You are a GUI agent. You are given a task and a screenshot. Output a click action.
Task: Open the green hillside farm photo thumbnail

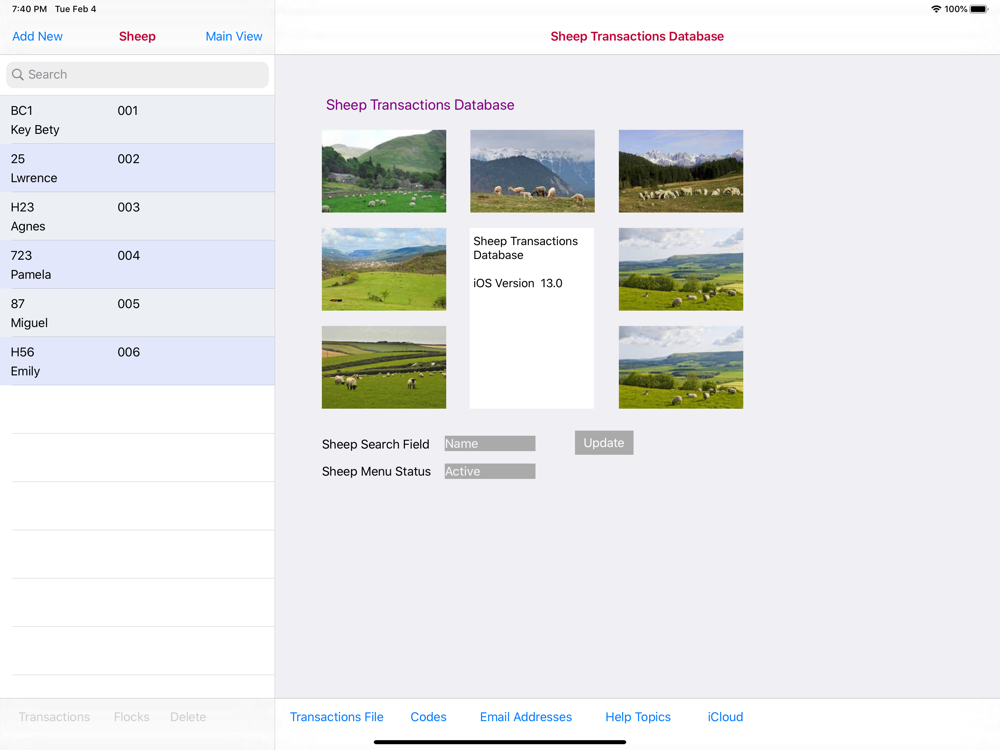pyautogui.click(x=384, y=171)
